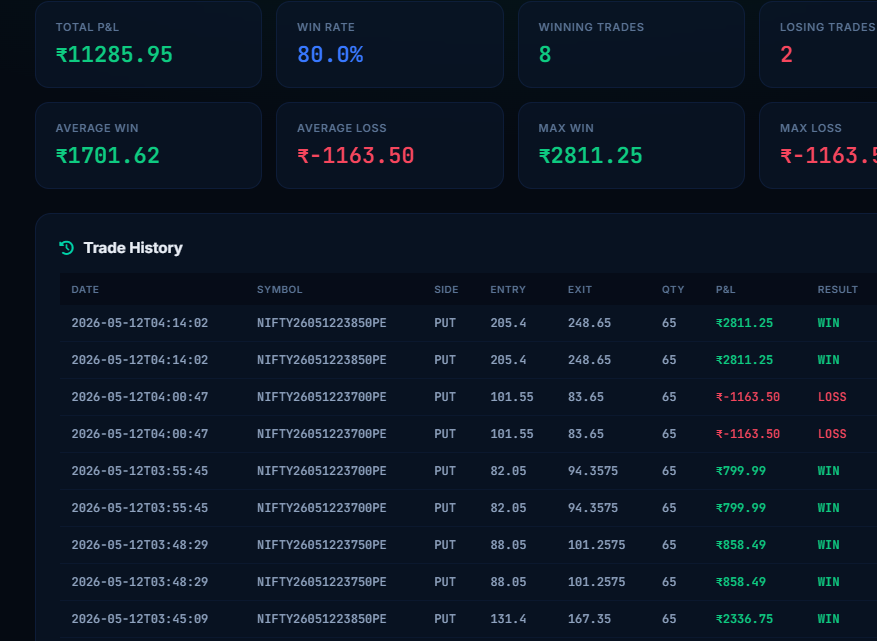Viewport: 877px width, 641px height.
Task: Select the ₹11285.95 total P&L value
Action: point(114,55)
